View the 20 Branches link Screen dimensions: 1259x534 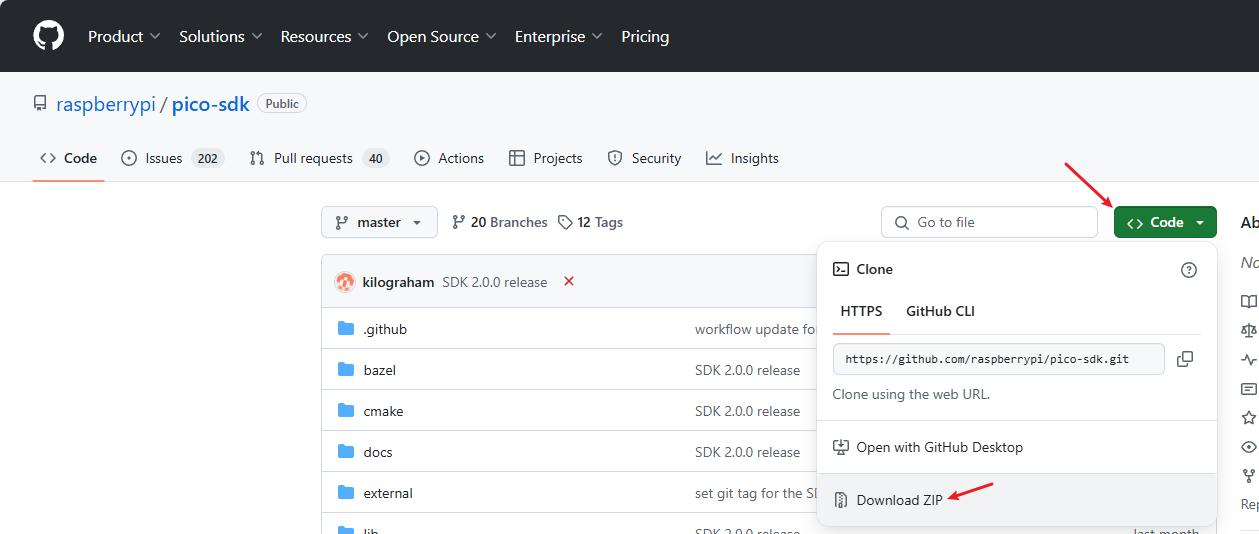(500, 222)
